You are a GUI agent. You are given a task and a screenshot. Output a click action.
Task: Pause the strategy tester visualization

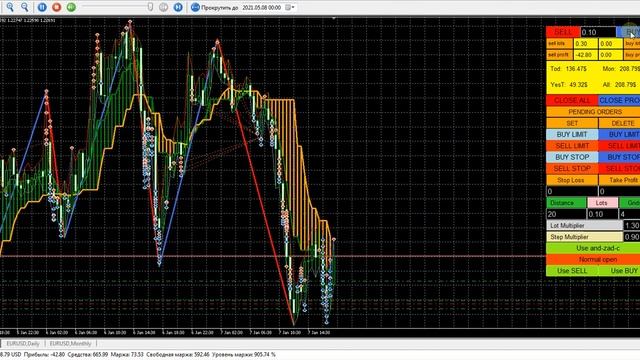pyautogui.click(x=42, y=7)
